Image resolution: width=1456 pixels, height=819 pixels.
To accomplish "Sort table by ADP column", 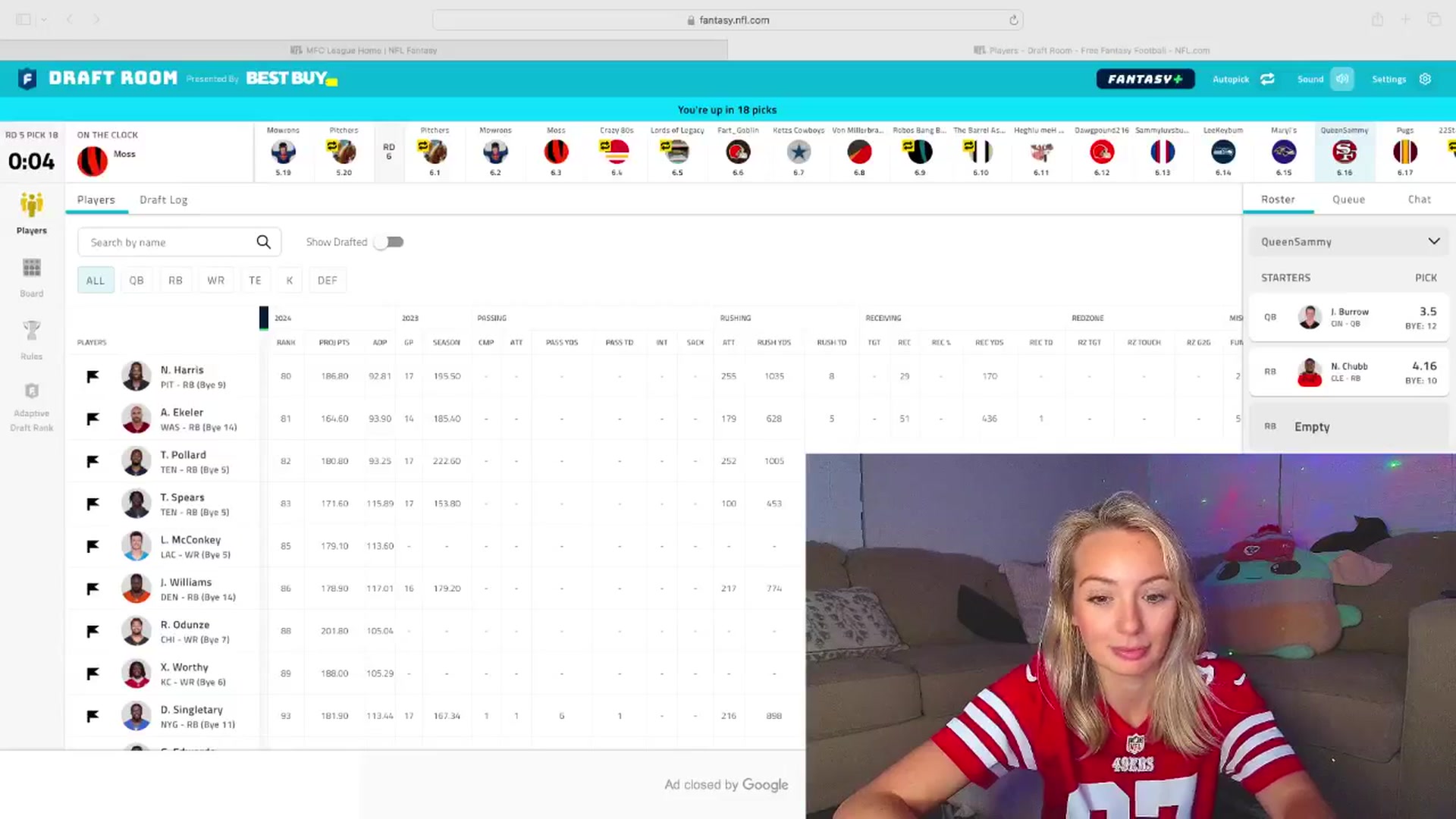I will click(x=380, y=343).
